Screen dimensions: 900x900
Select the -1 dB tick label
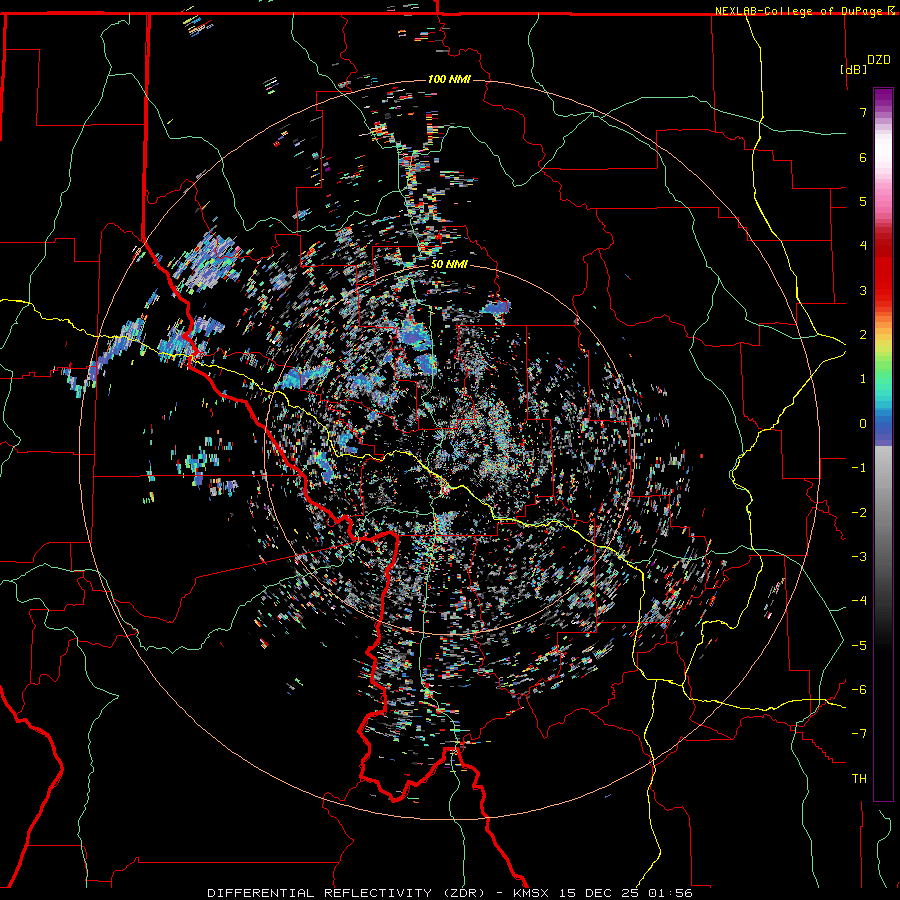tap(859, 468)
